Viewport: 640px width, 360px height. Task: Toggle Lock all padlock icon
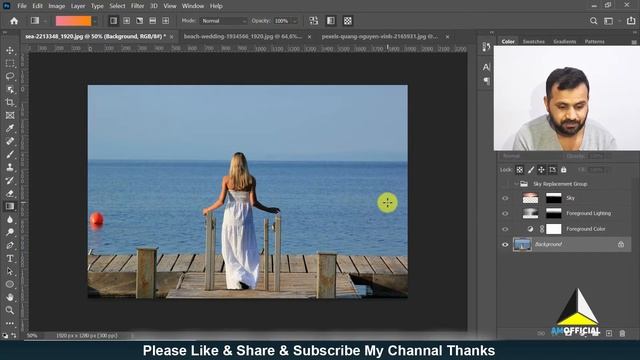[x=564, y=170]
